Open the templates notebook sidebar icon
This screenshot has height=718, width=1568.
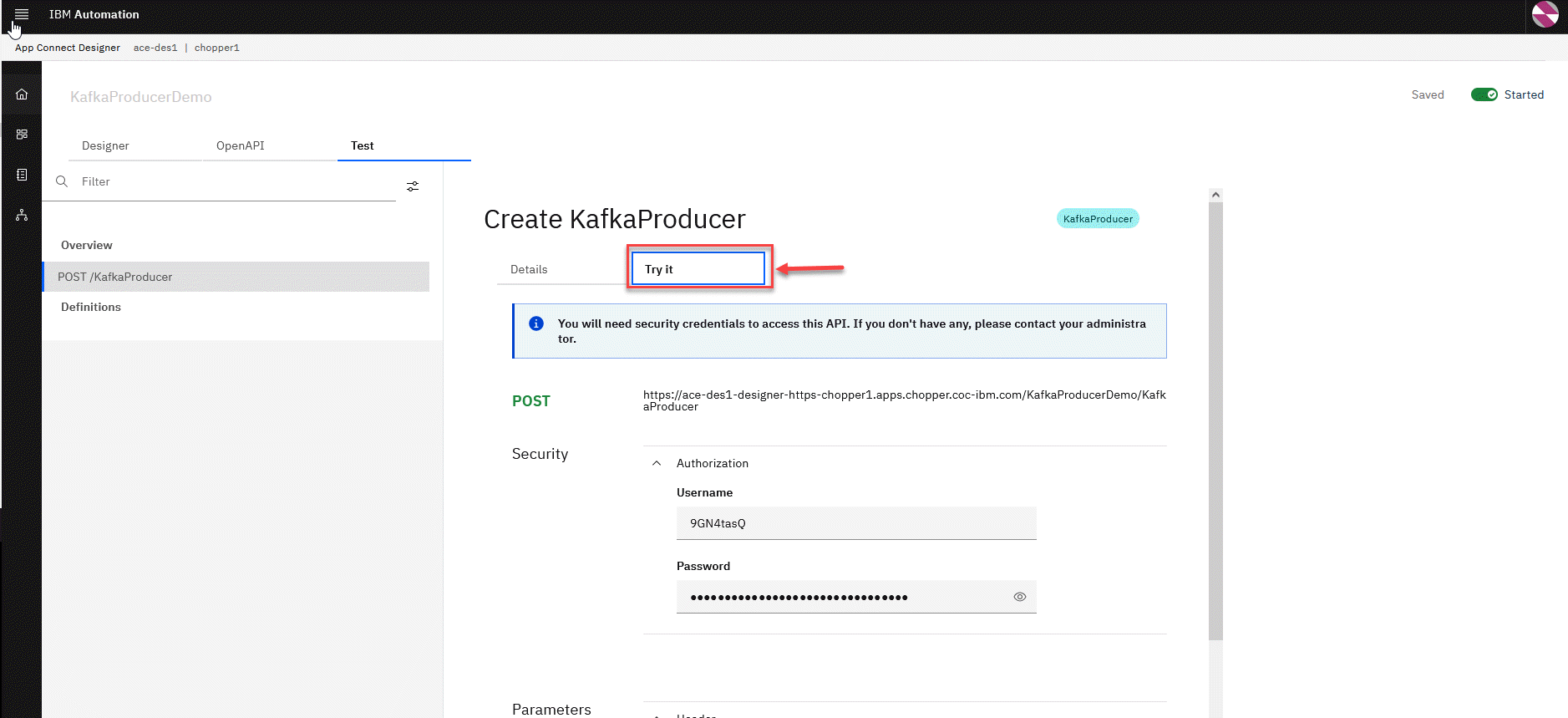(22, 175)
